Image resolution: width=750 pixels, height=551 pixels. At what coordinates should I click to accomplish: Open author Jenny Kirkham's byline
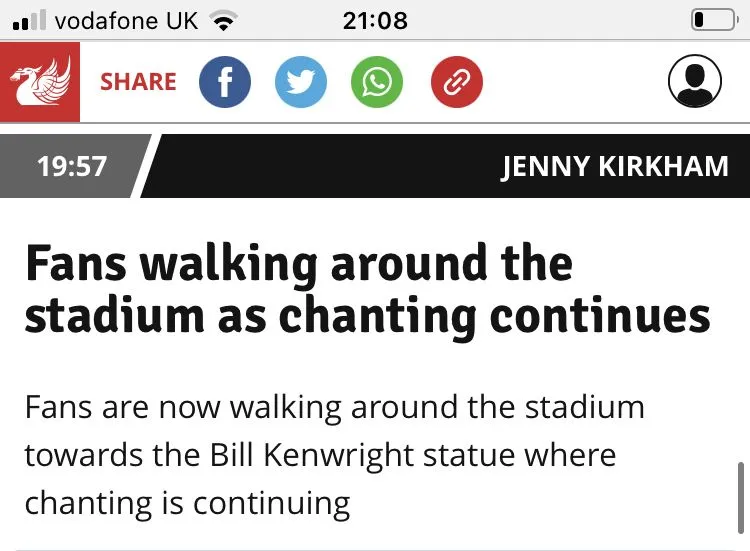pyautogui.click(x=615, y=166)
